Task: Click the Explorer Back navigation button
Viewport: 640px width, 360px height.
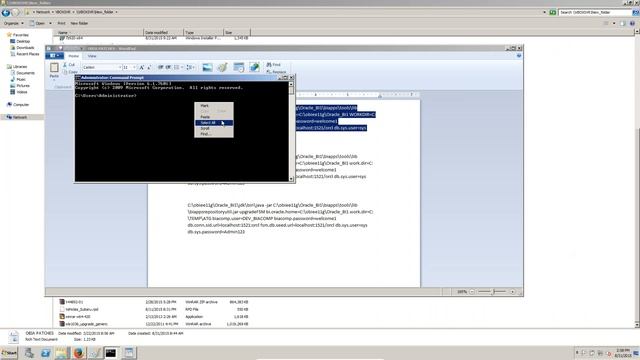Action: coord(5,12)
